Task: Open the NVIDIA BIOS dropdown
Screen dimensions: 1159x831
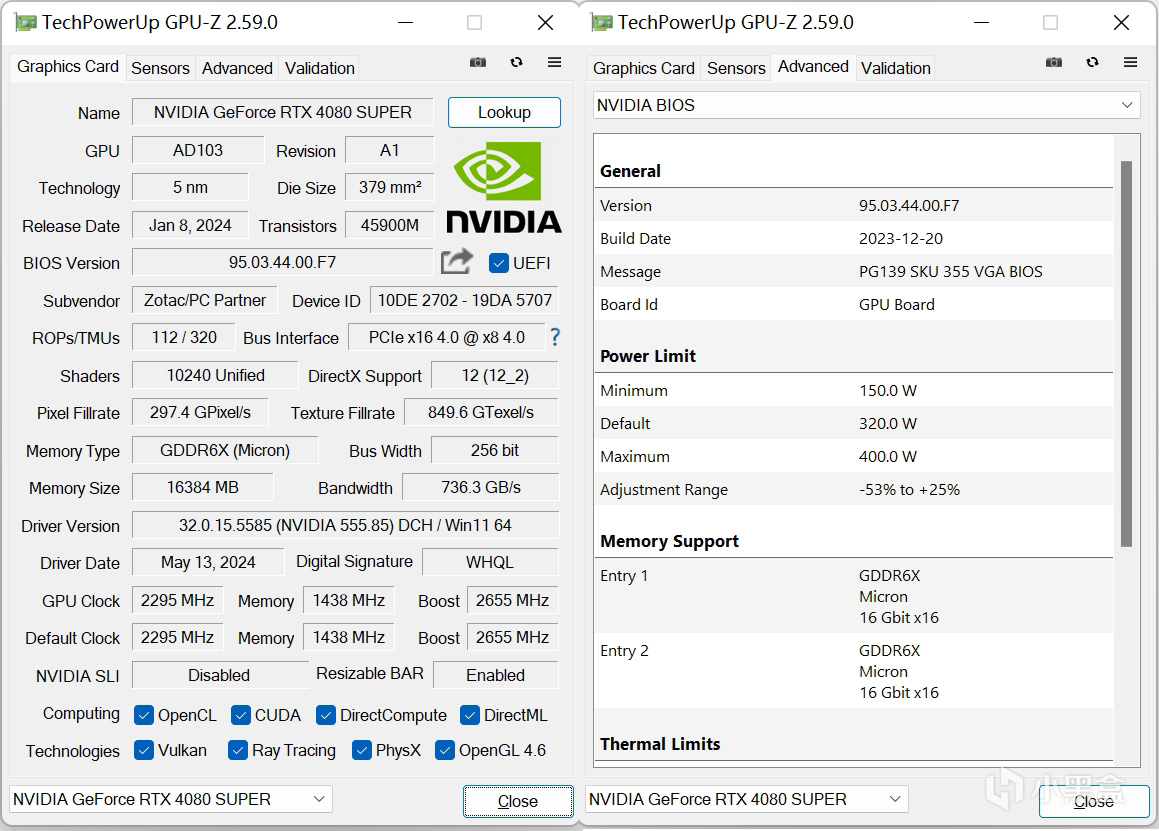Action: click(x=866, y=105)
